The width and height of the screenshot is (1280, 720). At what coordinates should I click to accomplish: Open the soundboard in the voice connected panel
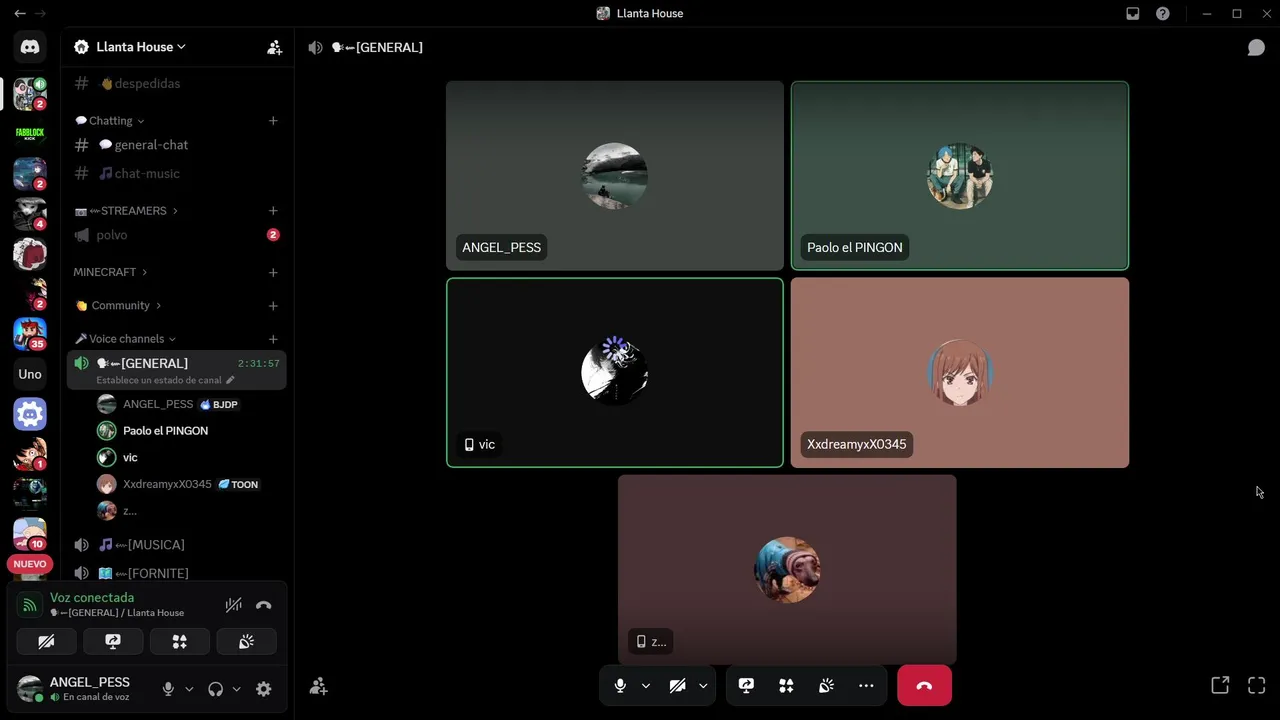click(x=246, y=642)
